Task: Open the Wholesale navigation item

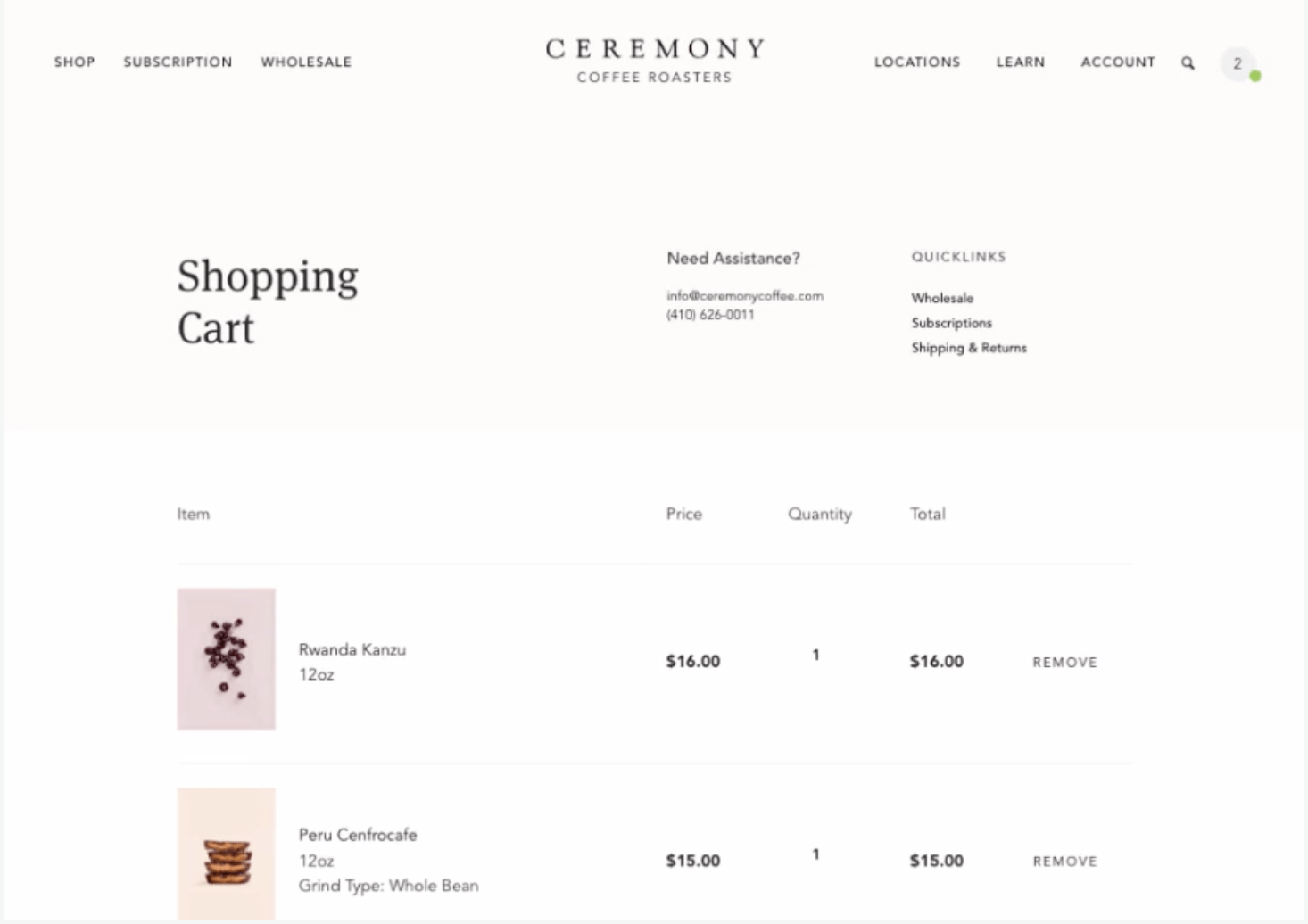Action: pyautogui.click(x=306, y=62)
